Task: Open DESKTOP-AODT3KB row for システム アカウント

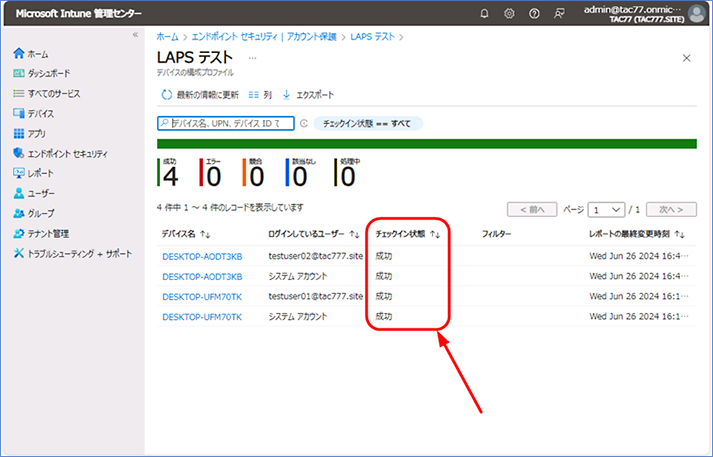Action: (x=202, y=276)
